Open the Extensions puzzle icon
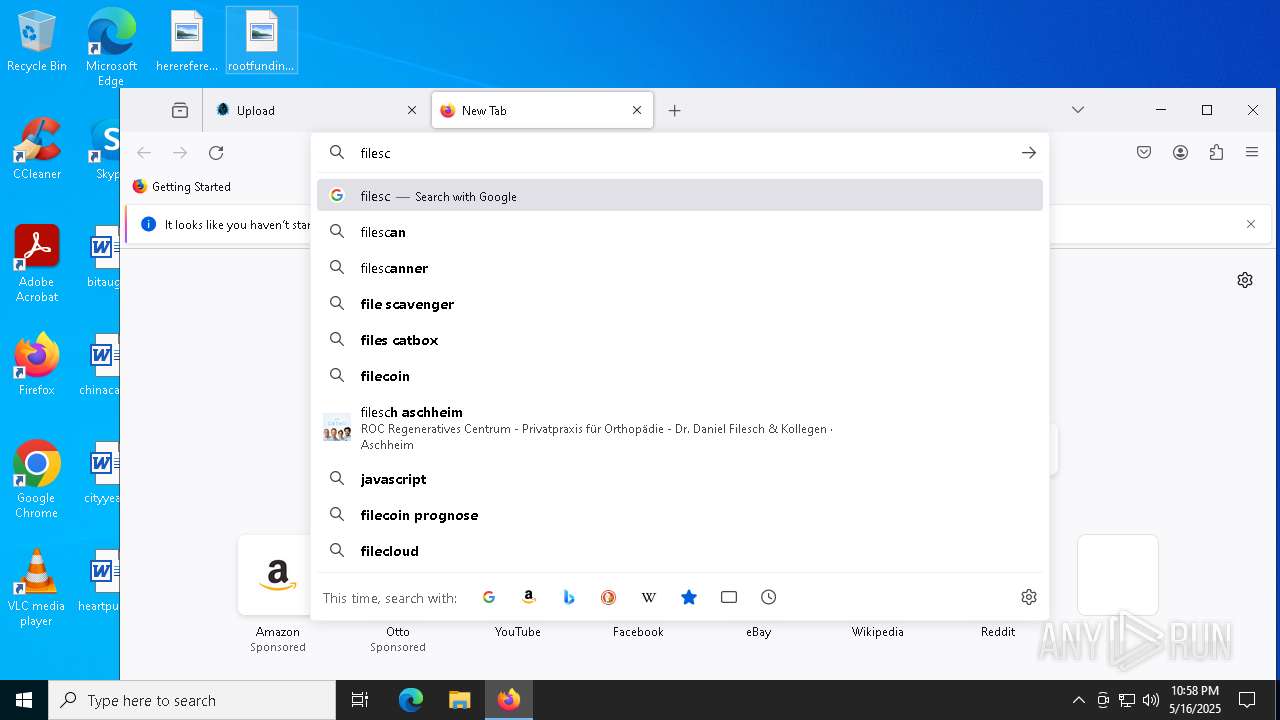The height and width of the screenshot is (720, 1280). [x=1216, y=153]
